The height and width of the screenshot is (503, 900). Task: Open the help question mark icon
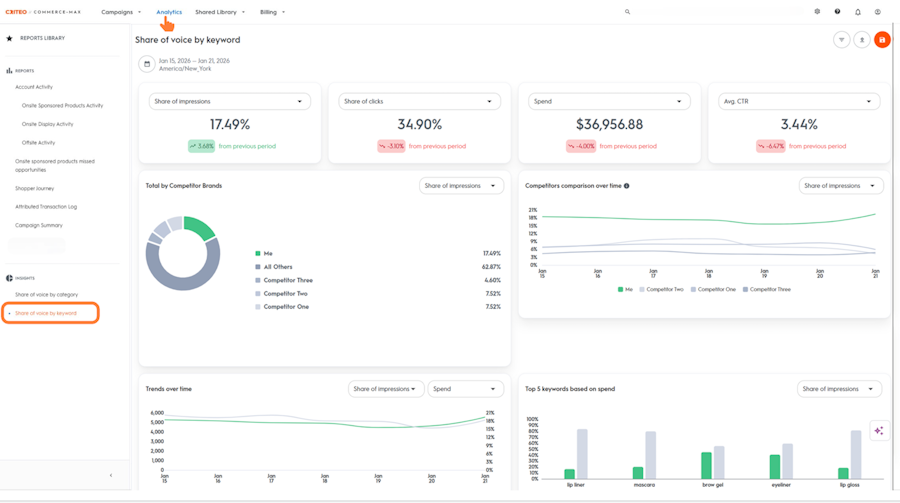[x=837, y=11]
